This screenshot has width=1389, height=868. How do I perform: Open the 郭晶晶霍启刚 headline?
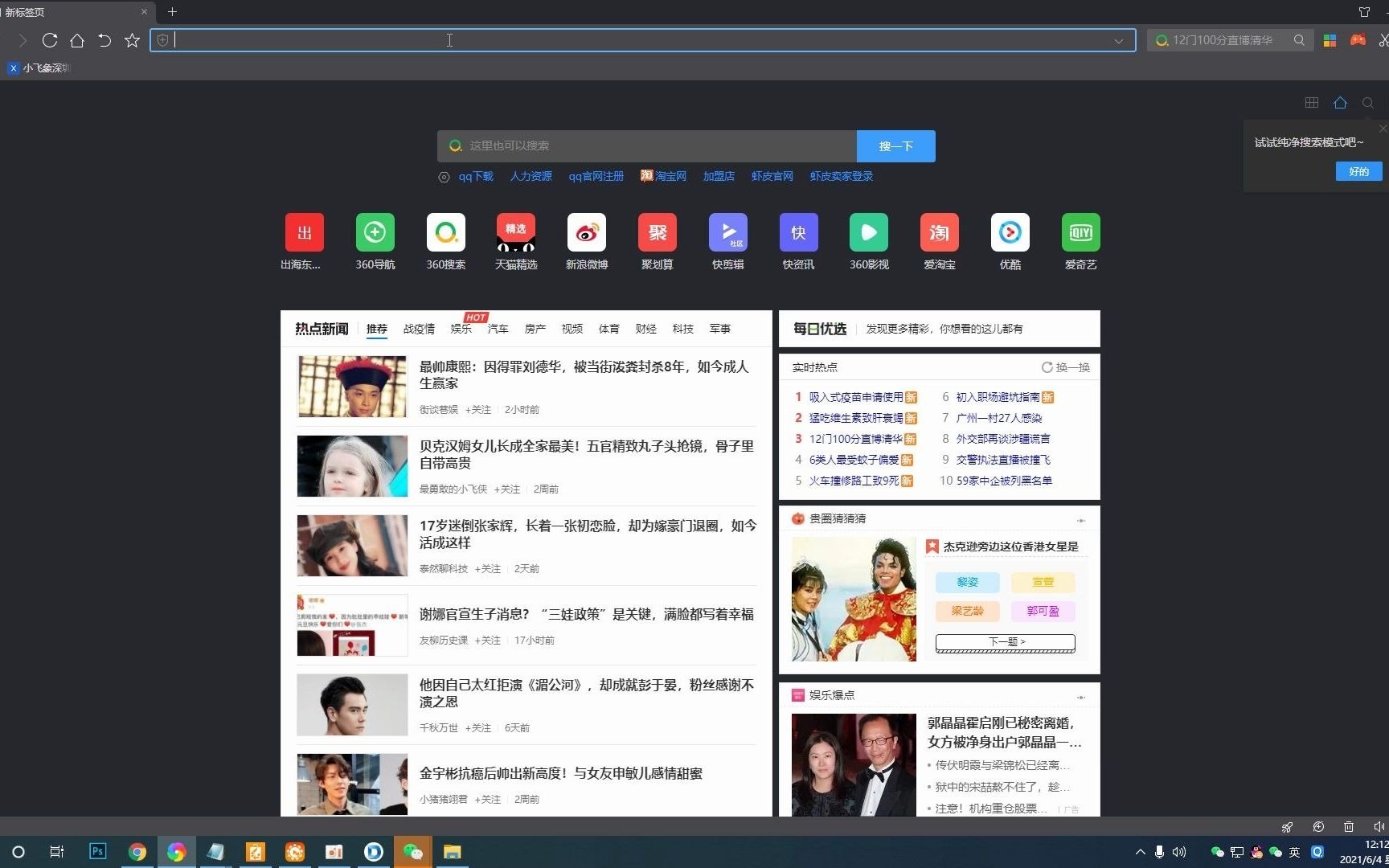1005,732
